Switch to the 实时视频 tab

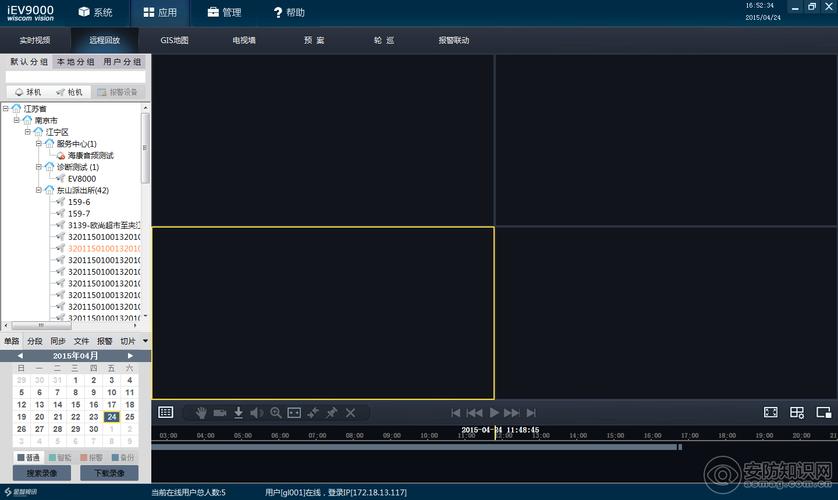pyautogui.click(x=35, y=40)
